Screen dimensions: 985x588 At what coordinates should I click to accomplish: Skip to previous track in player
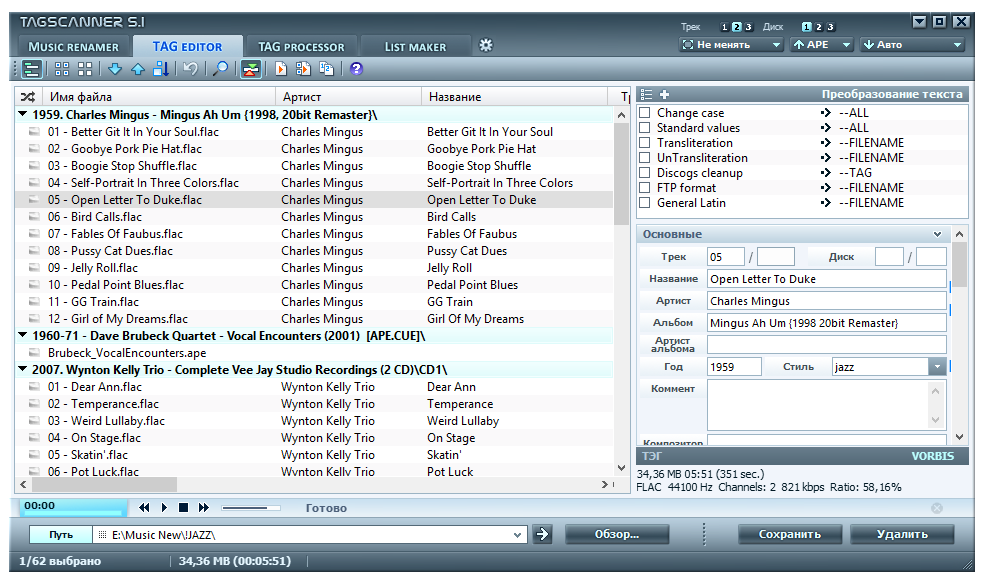tap(144, 508)
